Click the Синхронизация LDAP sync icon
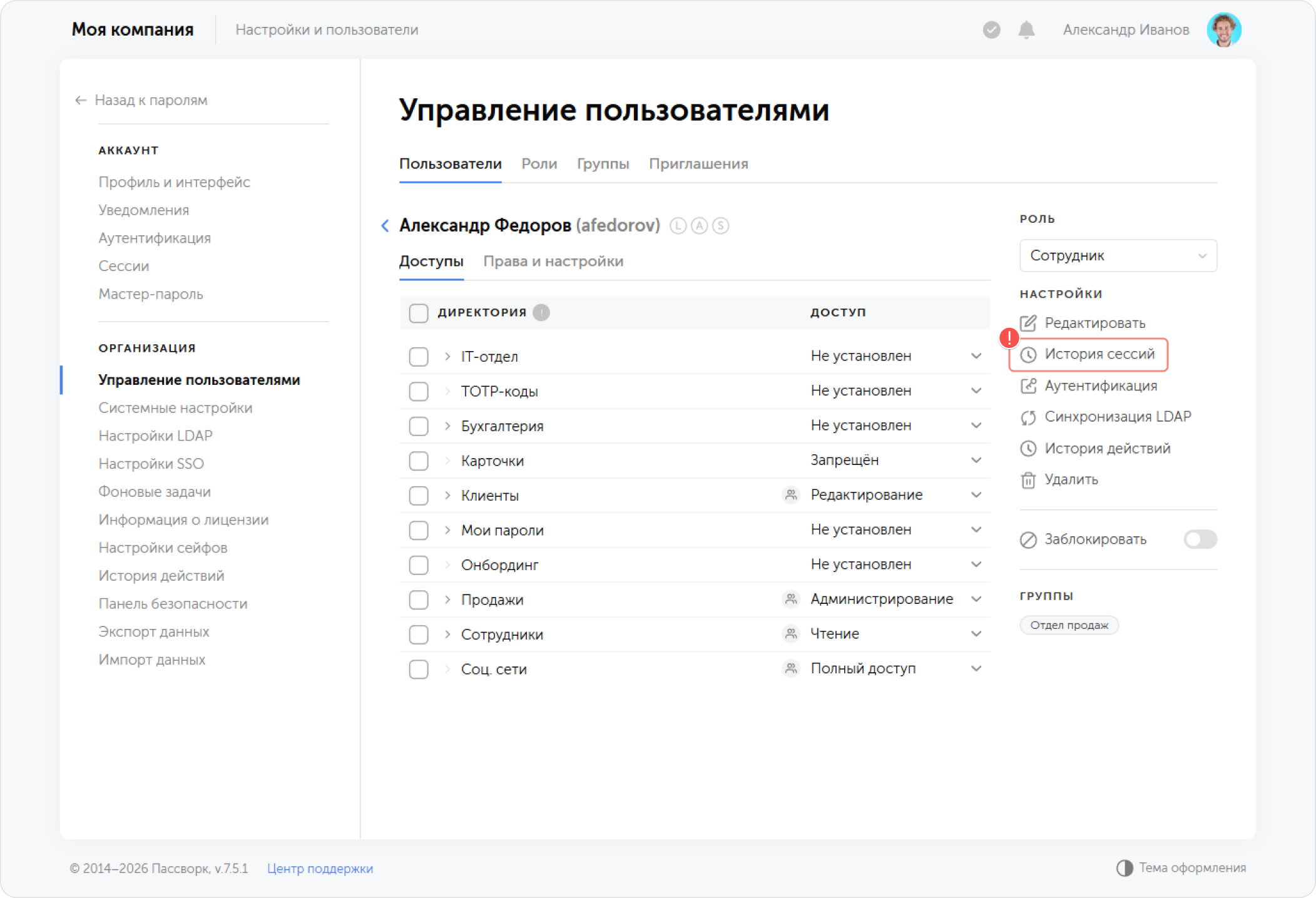Screen dimensions: 1316x898 click(1028, 417)
